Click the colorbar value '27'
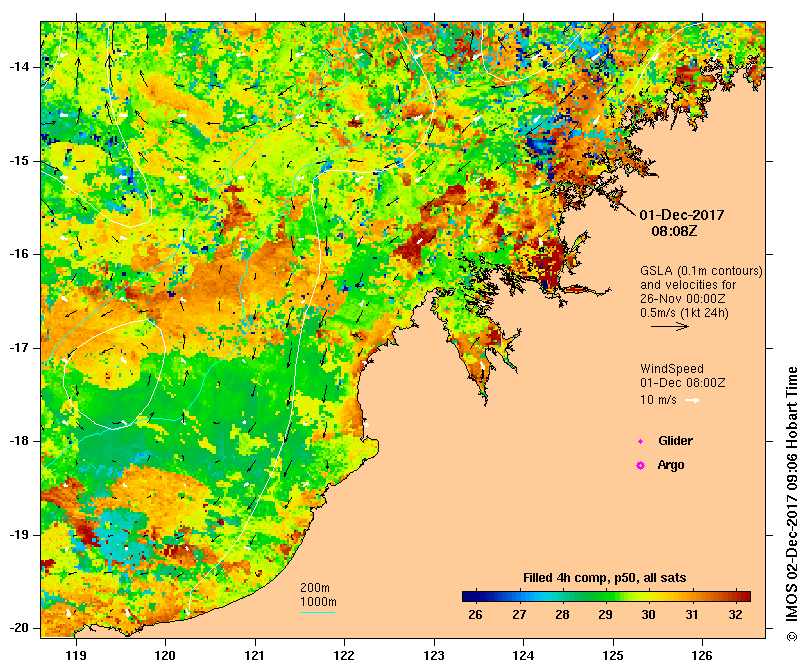 pos(519,615)
